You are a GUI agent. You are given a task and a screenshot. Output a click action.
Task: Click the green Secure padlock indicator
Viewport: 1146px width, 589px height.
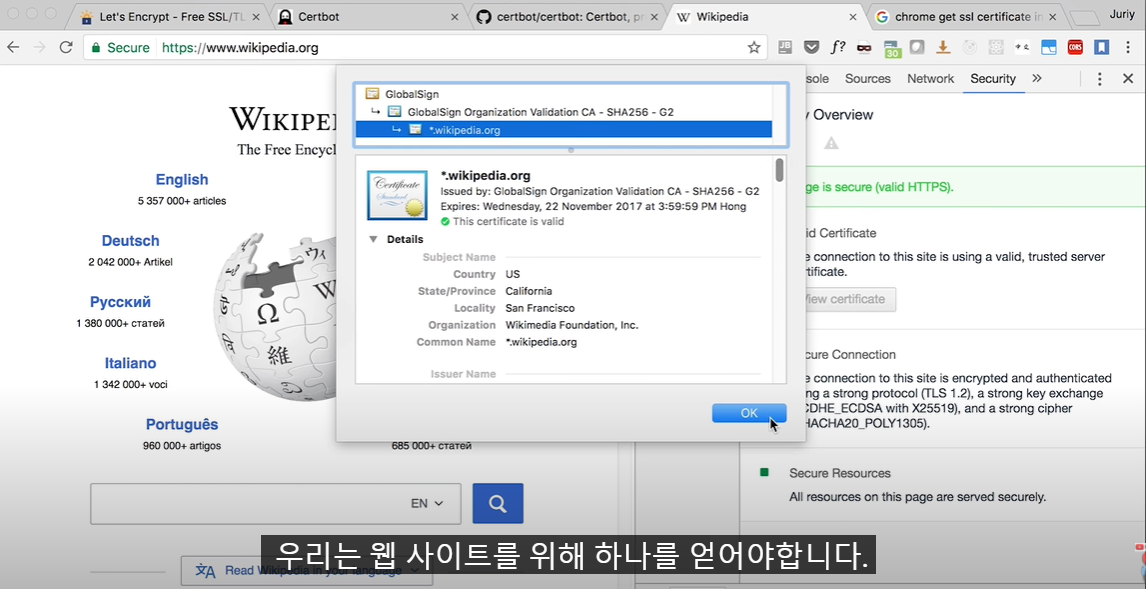[121, 48]
